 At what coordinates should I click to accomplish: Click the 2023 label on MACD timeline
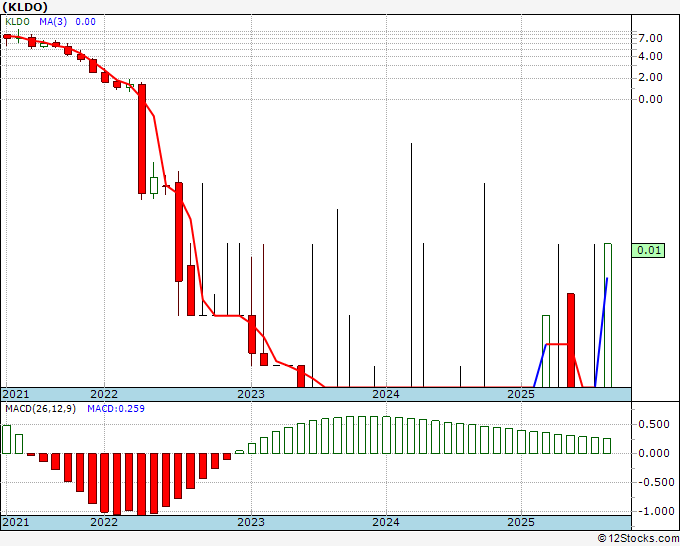(x=251, y=522)
